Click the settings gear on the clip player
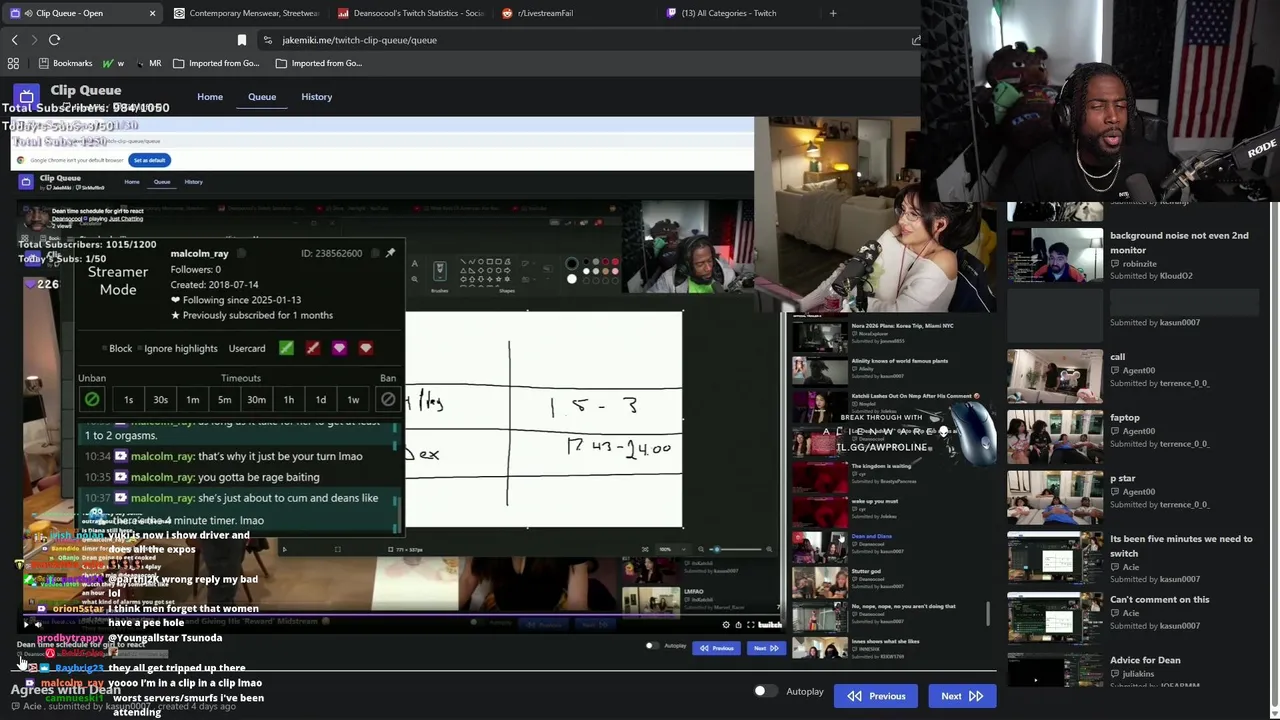The width and height of the screenshot is (1280, 720). (x=726, y=624)
